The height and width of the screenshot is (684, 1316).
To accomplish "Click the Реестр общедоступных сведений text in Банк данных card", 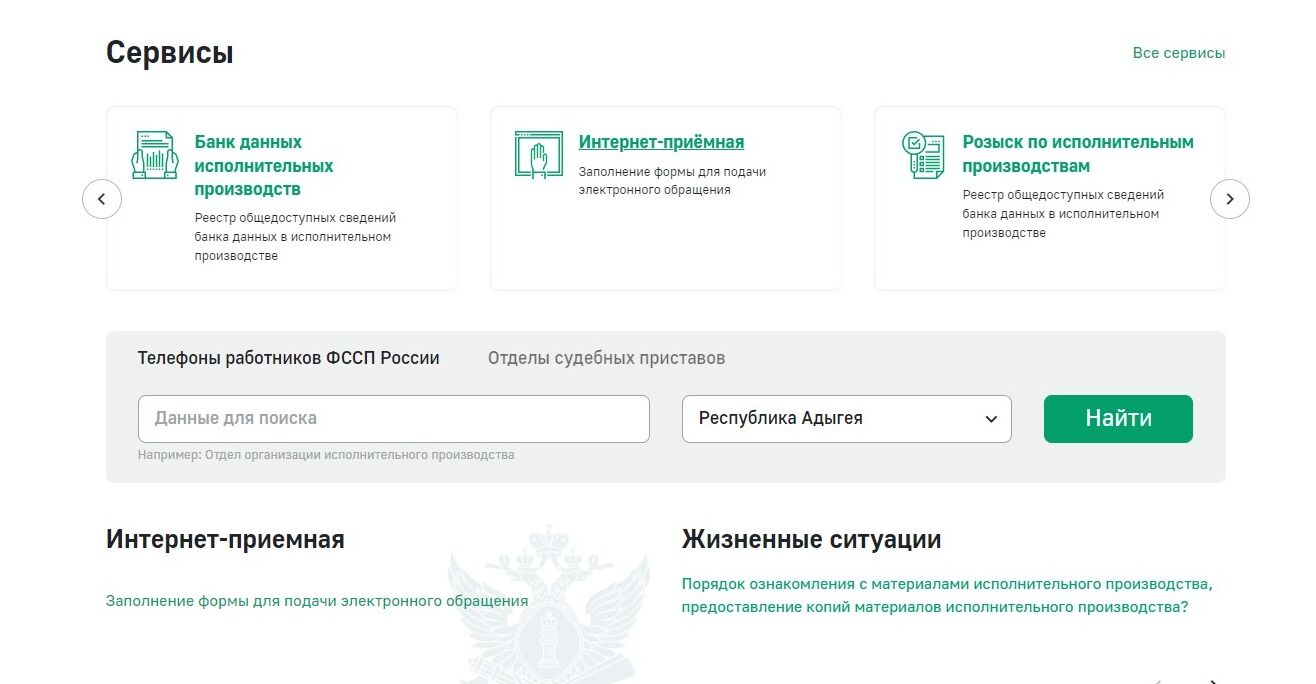I will pyautogui.click(x=295, y=237).
